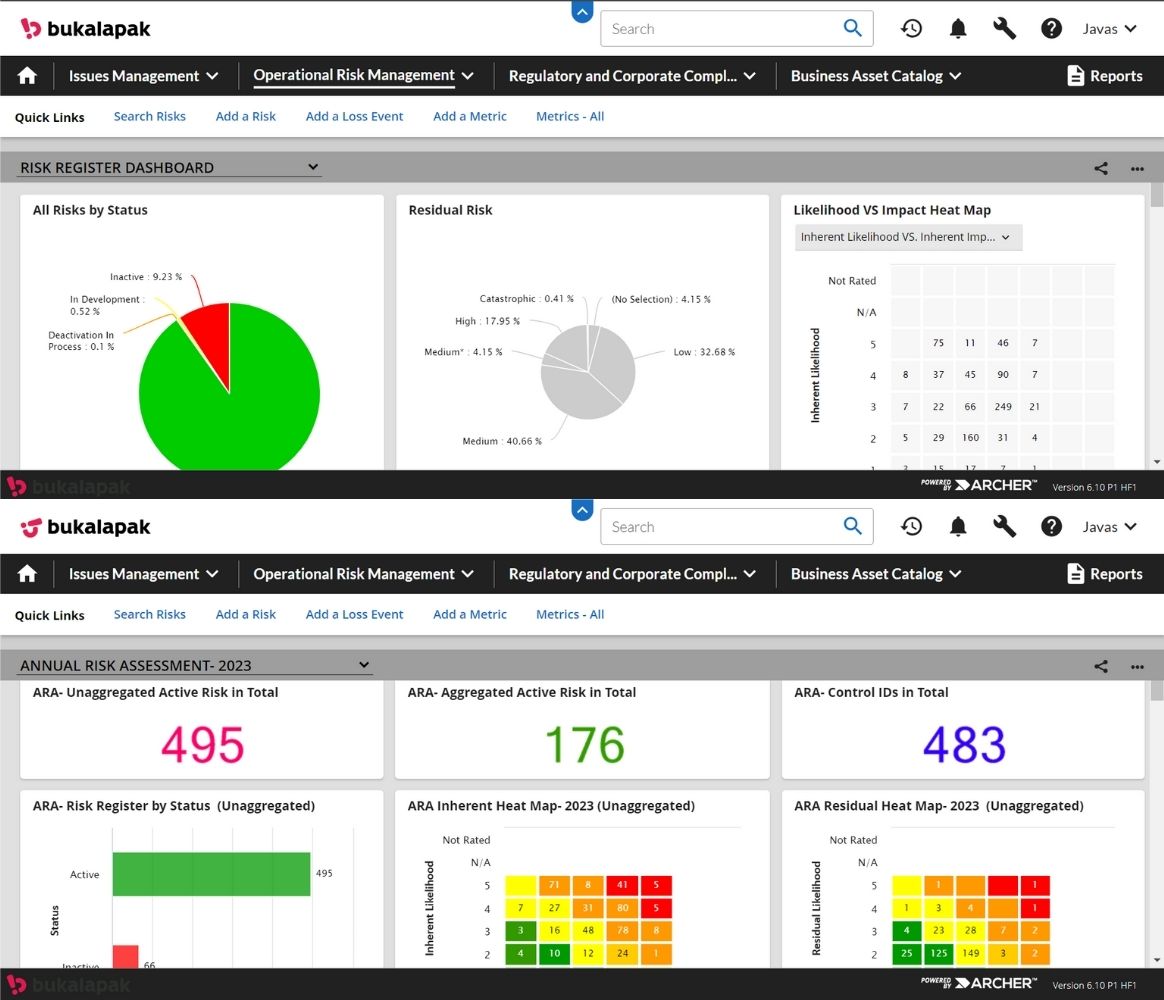1164x1000 pixels.
Task: Click bottom window vertical scrollbar thumb
Action: 1157,690
